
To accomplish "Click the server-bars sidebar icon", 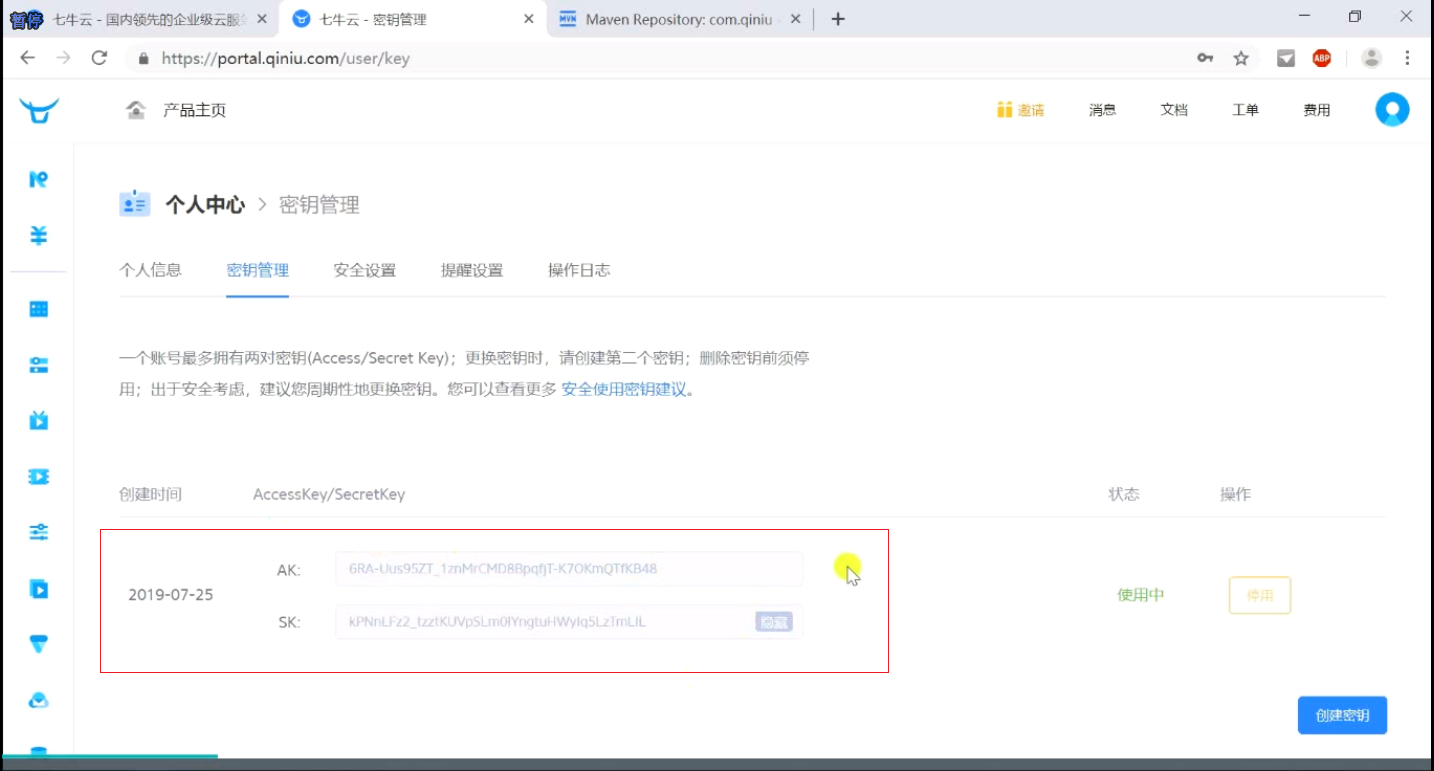I will 39,365.
